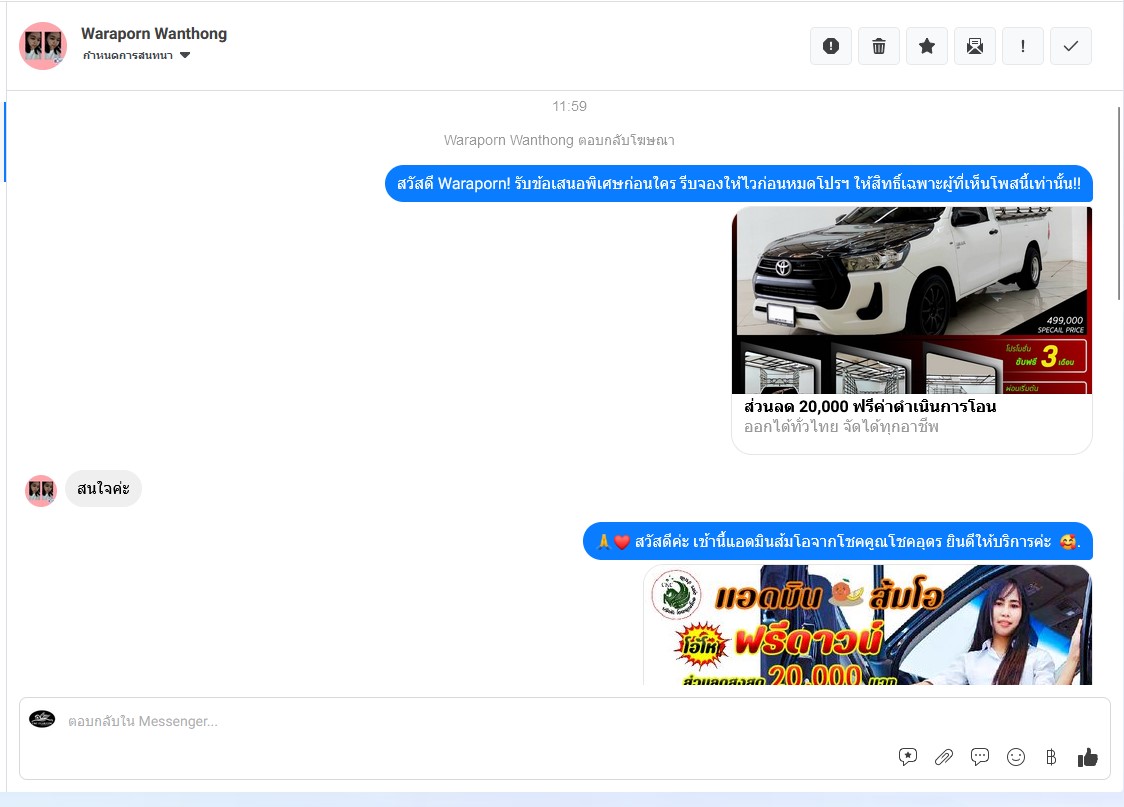The width and height of the screenshot is (1124, 807).
Task: Click the conversation vertical scrollbar
Action: click(x=1119, y=200)
